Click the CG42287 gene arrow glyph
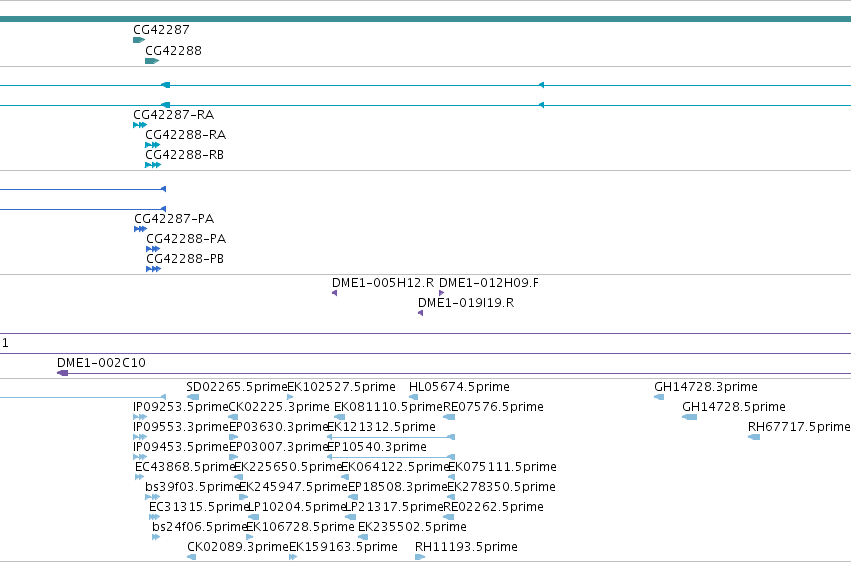The image size is (851, 562). point(139,40)
